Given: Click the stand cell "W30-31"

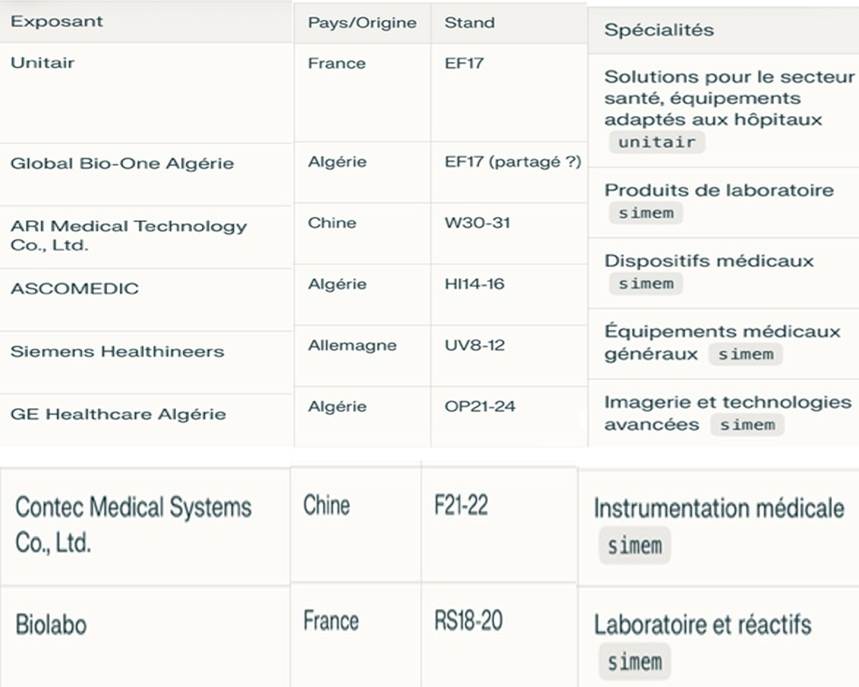Looking at the screenshot, I should (x=477, y=222).
